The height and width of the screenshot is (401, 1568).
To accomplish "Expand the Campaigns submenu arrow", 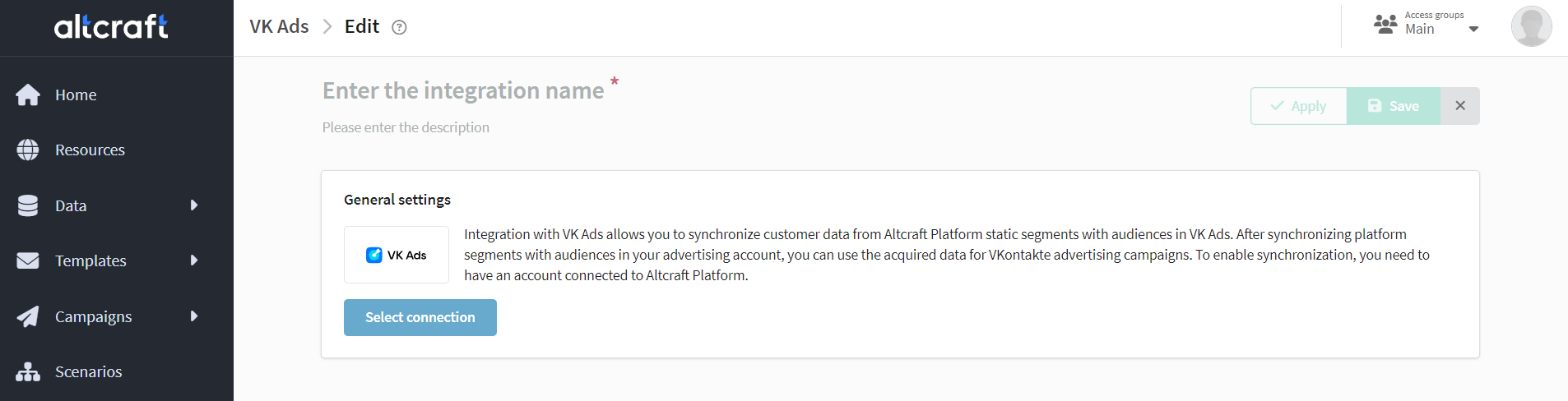I will pyautogui.click(x=194, y=316).
